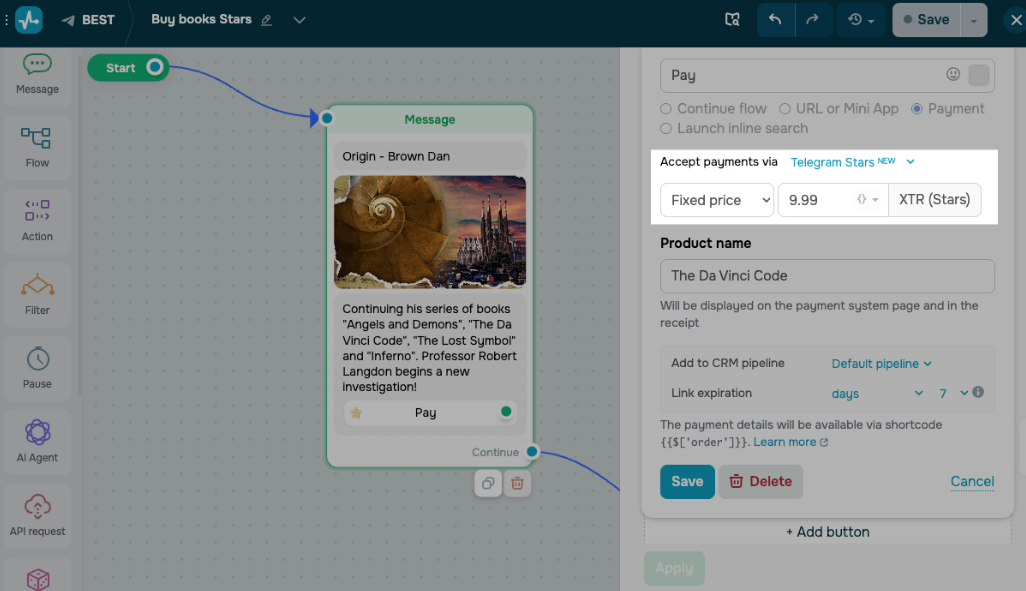Screen dimensions: 1026x591
Task: Click the Pay button in Message block
Action: point(430,412)
